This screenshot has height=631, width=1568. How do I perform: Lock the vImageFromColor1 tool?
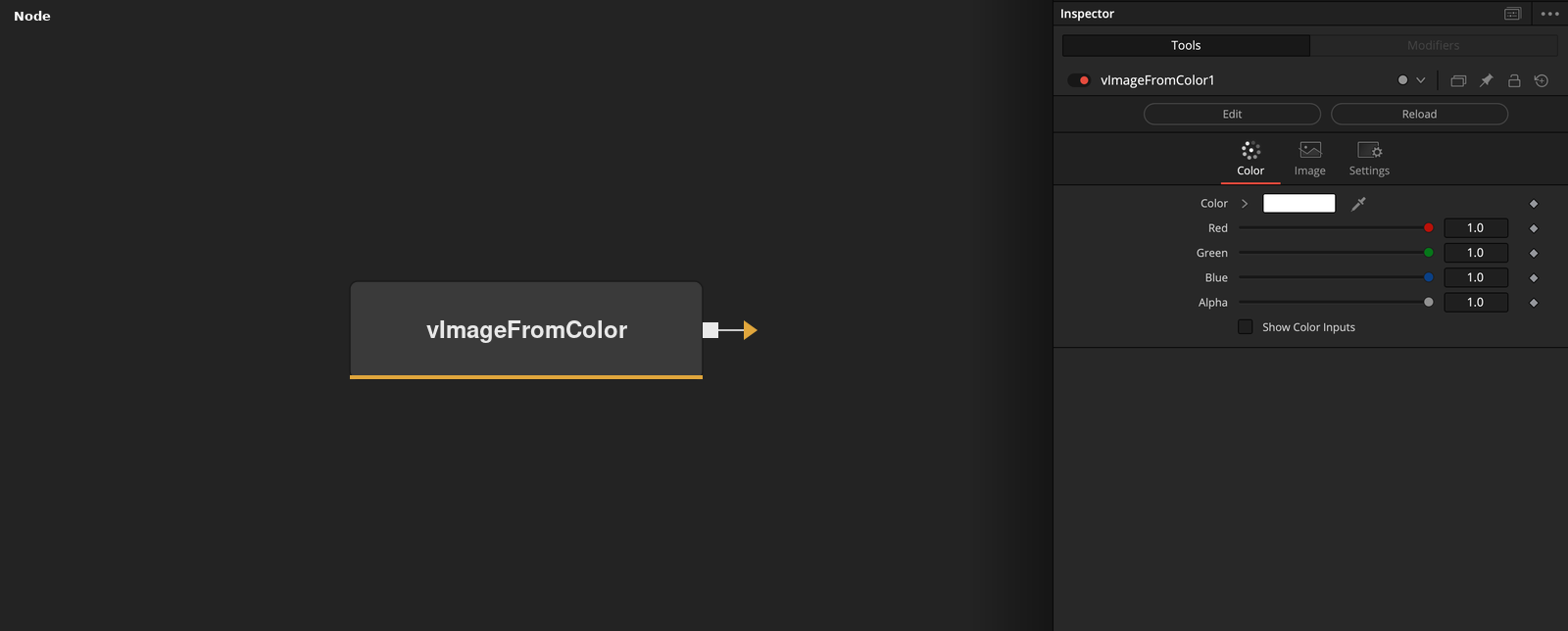pyautogui.click(x=1514, y=80)
